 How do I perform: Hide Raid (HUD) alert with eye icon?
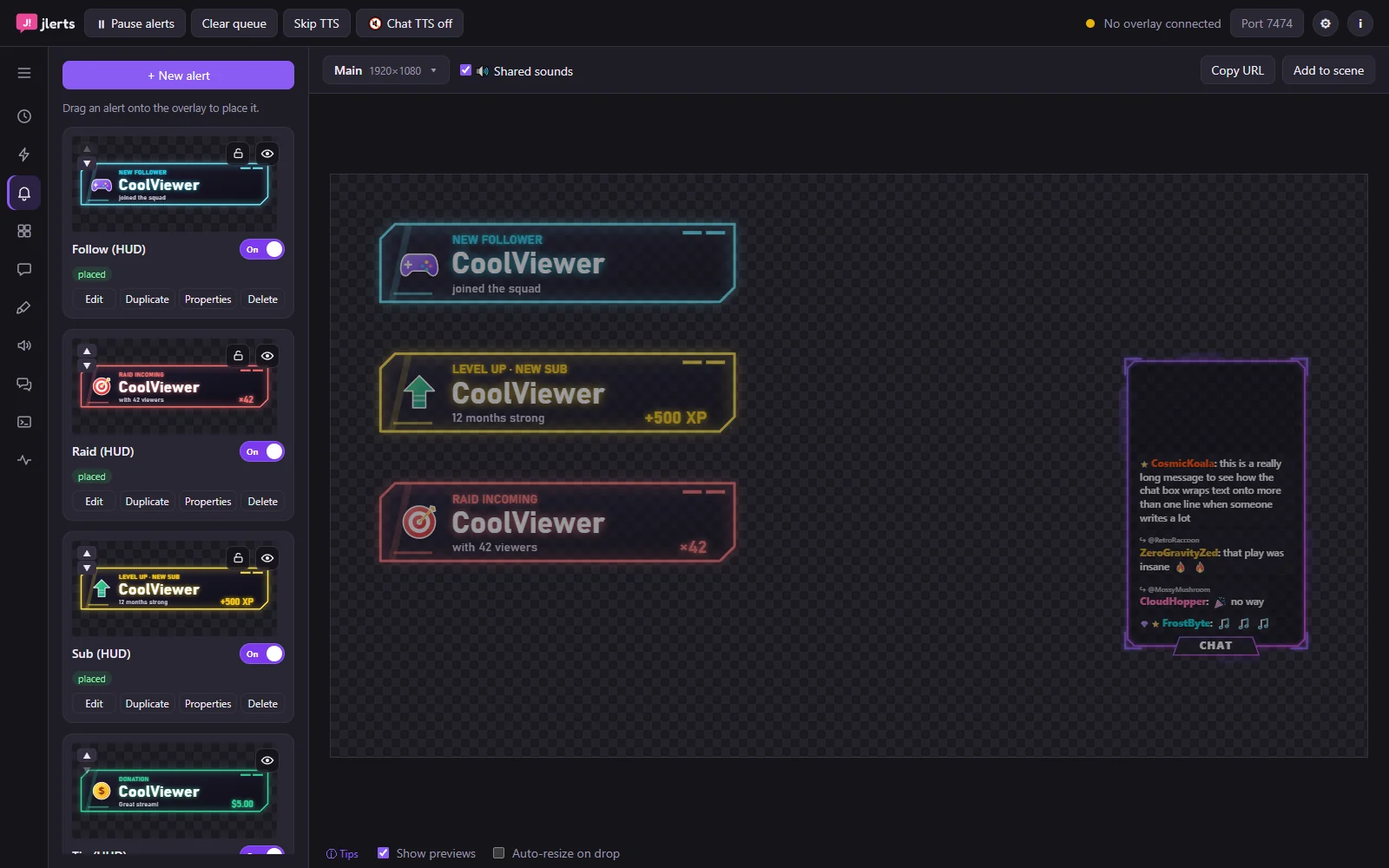click(x=267, y=356)
